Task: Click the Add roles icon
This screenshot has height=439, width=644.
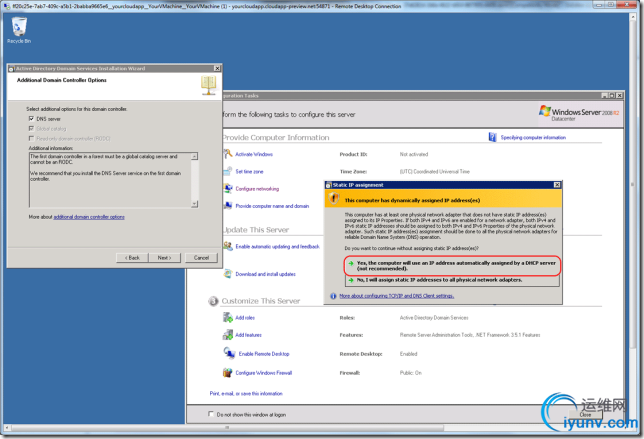Action: (x=228, y=317)
